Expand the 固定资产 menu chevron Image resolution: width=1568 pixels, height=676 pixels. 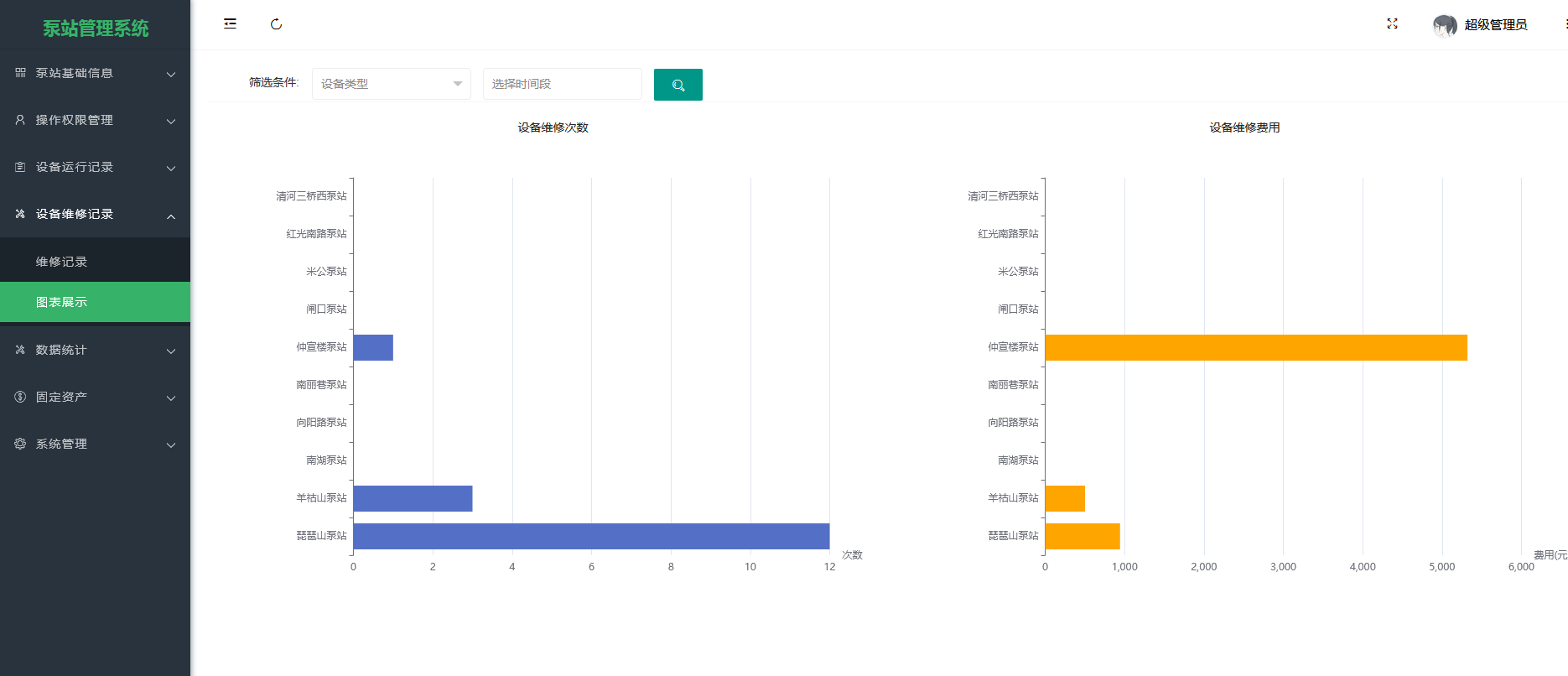click(171, 398)
